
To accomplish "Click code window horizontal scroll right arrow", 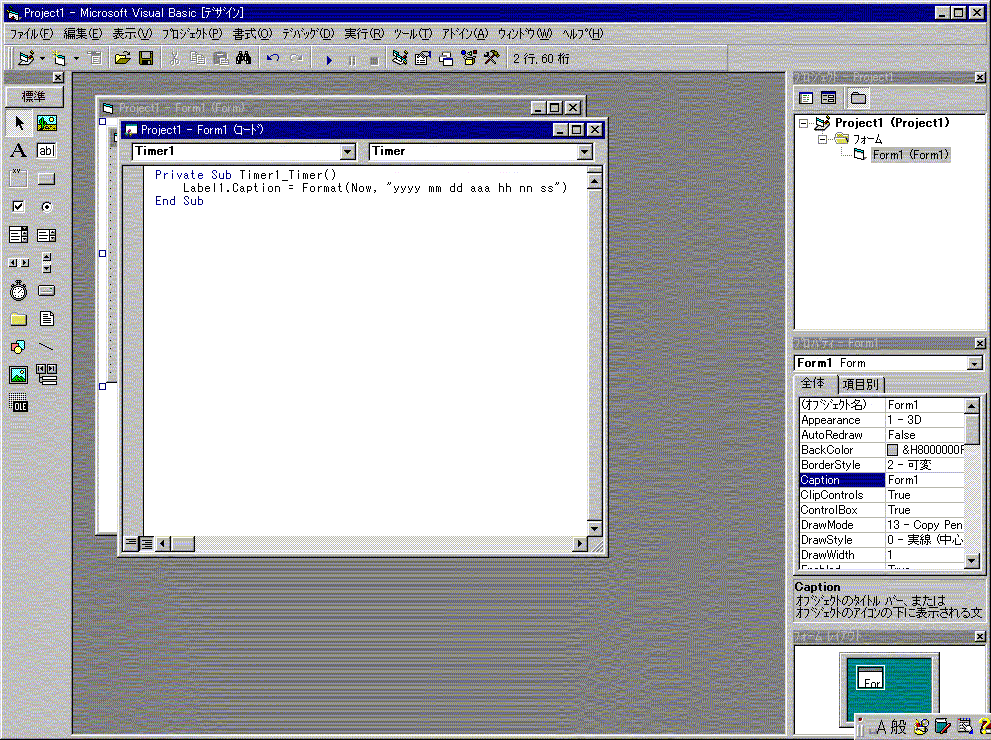I will click(x=580, y=543).
